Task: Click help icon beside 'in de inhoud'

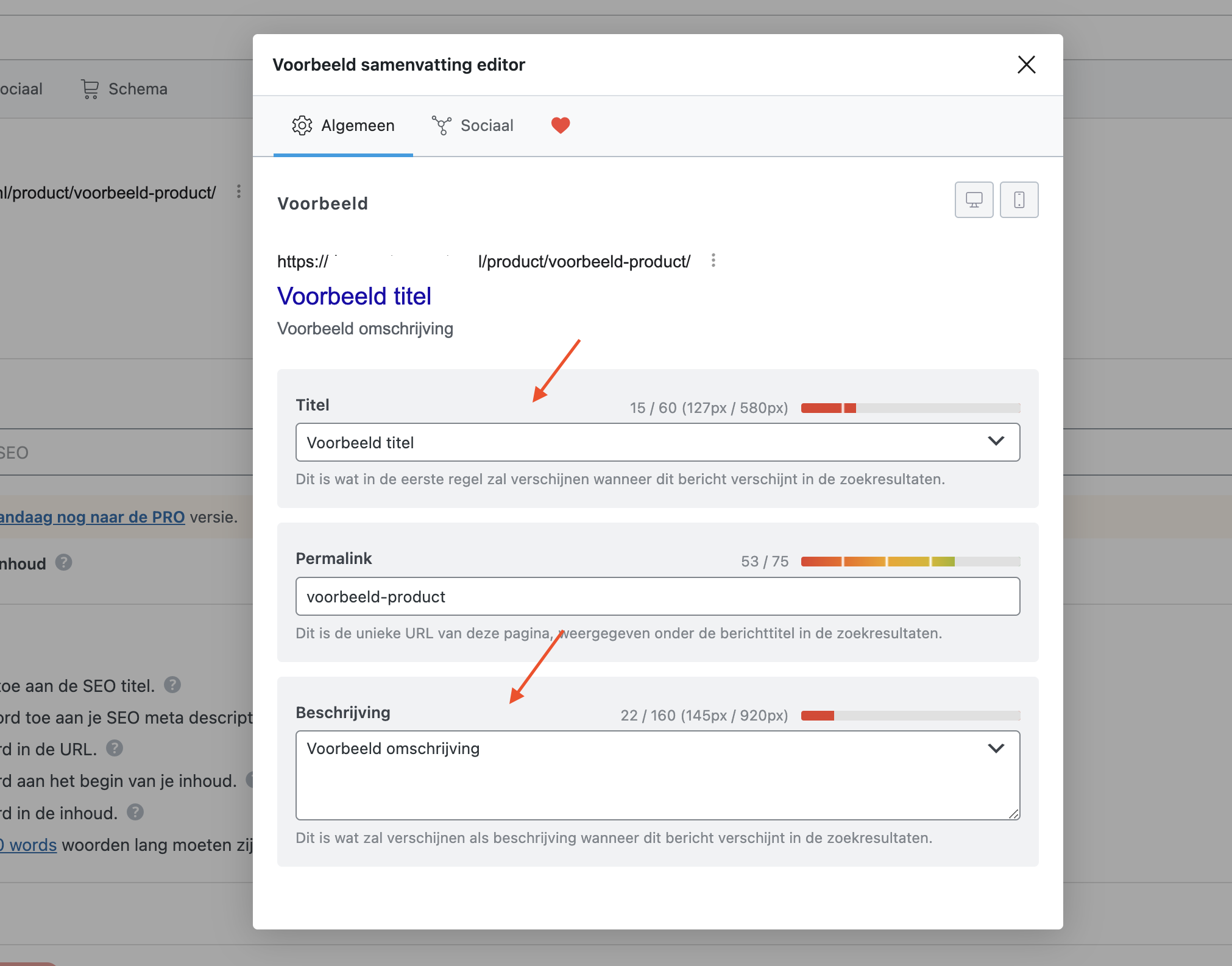Action: [135, 812]
